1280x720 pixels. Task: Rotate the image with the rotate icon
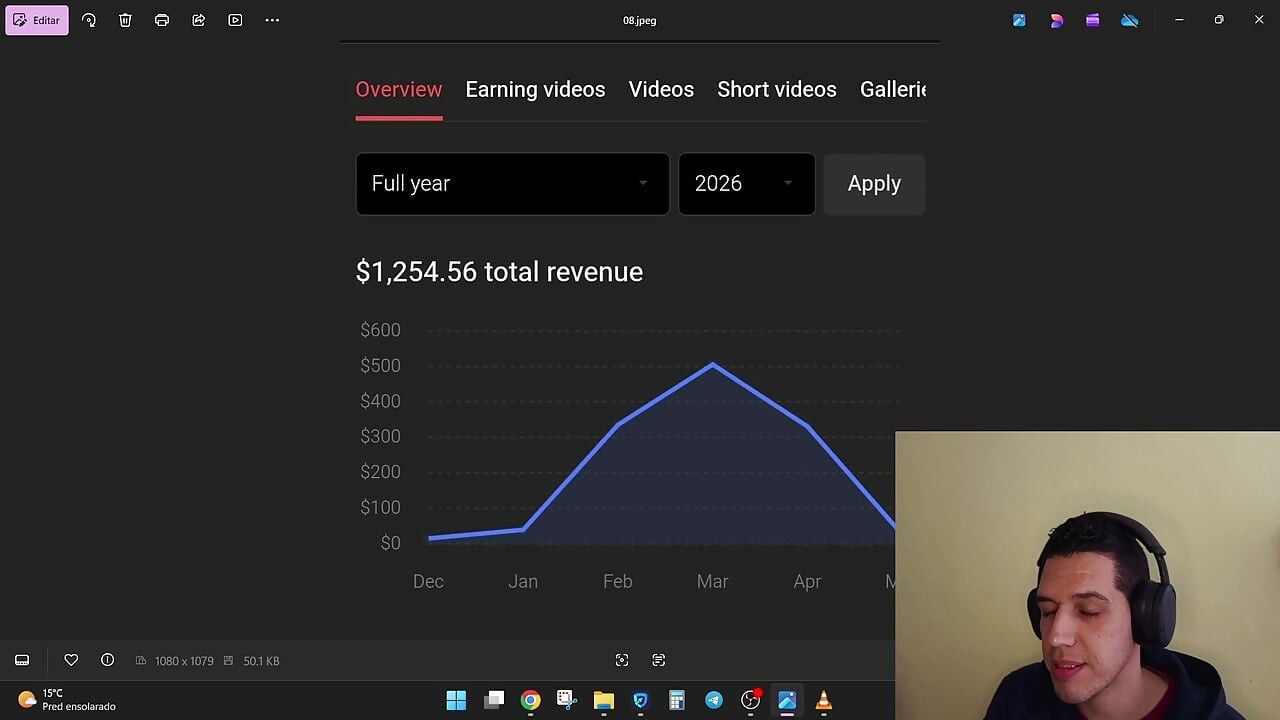pos(89,20)
